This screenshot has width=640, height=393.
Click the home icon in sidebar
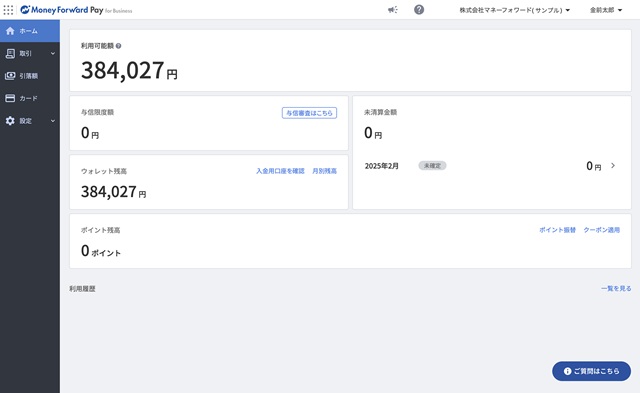tap(10, 31)
